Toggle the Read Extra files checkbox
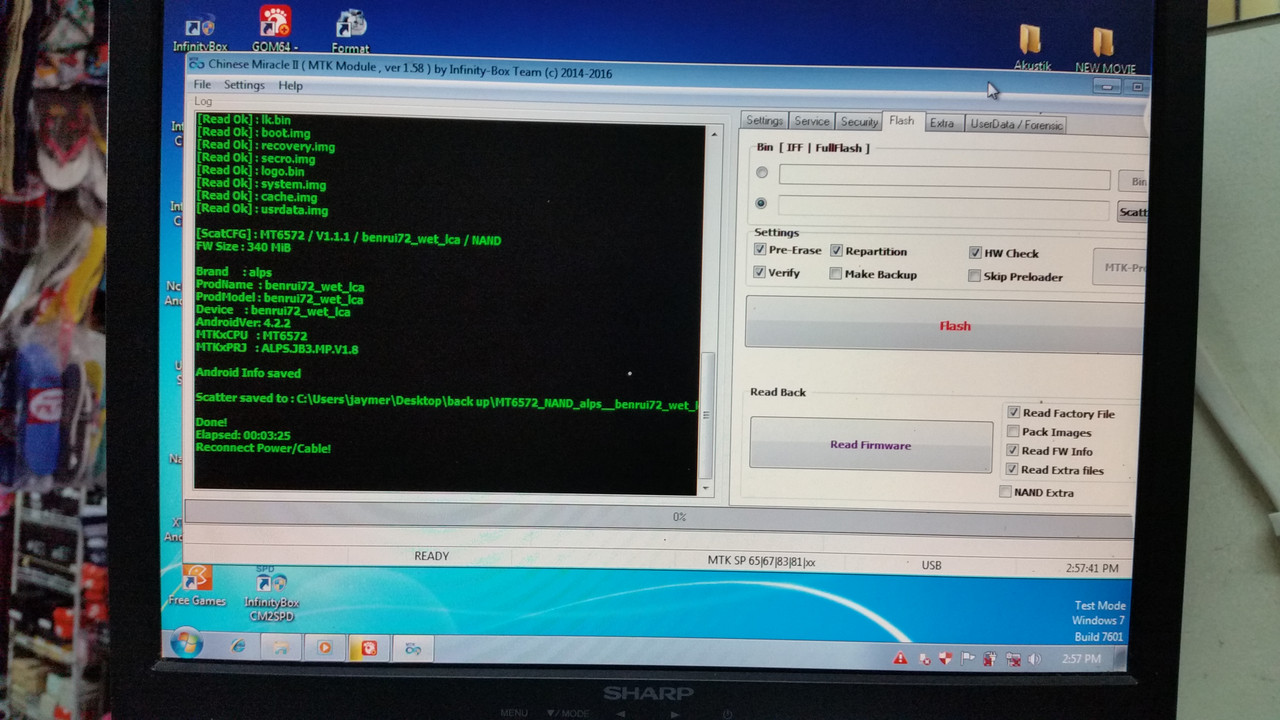The width and height of the screenshot is (1280, 720). tap(1012, 469)
